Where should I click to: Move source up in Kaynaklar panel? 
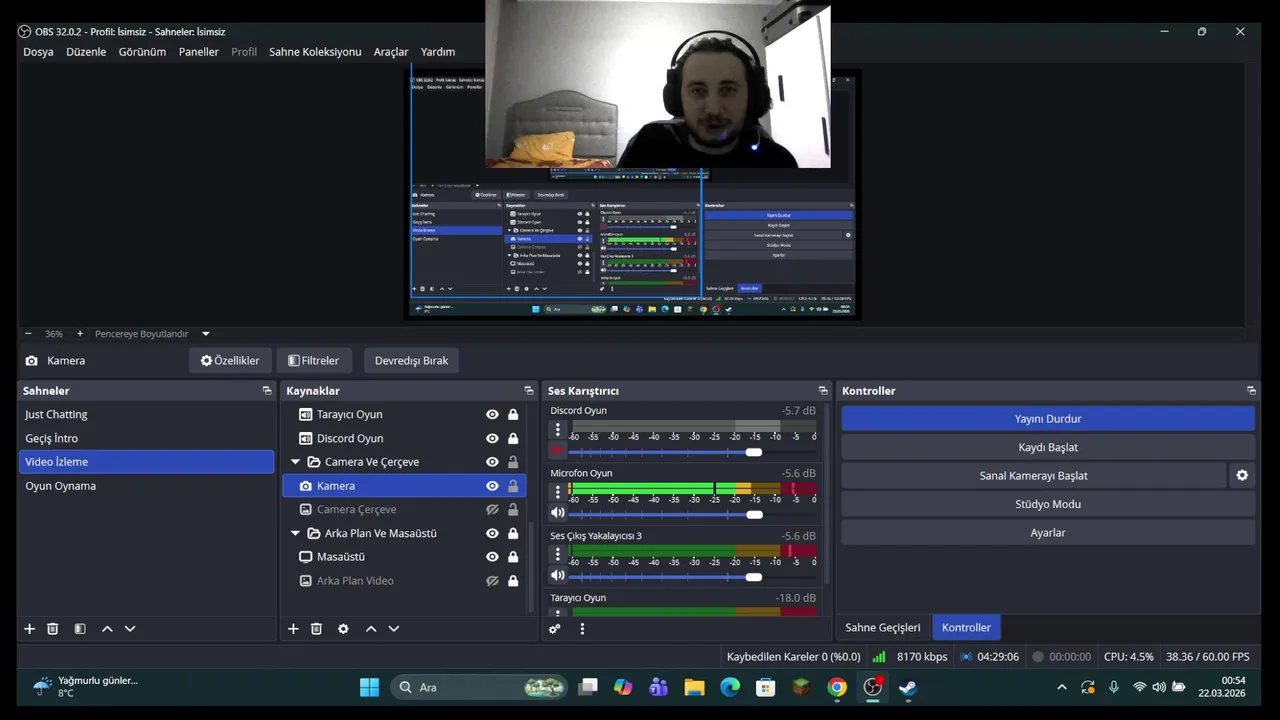(371, 629)
